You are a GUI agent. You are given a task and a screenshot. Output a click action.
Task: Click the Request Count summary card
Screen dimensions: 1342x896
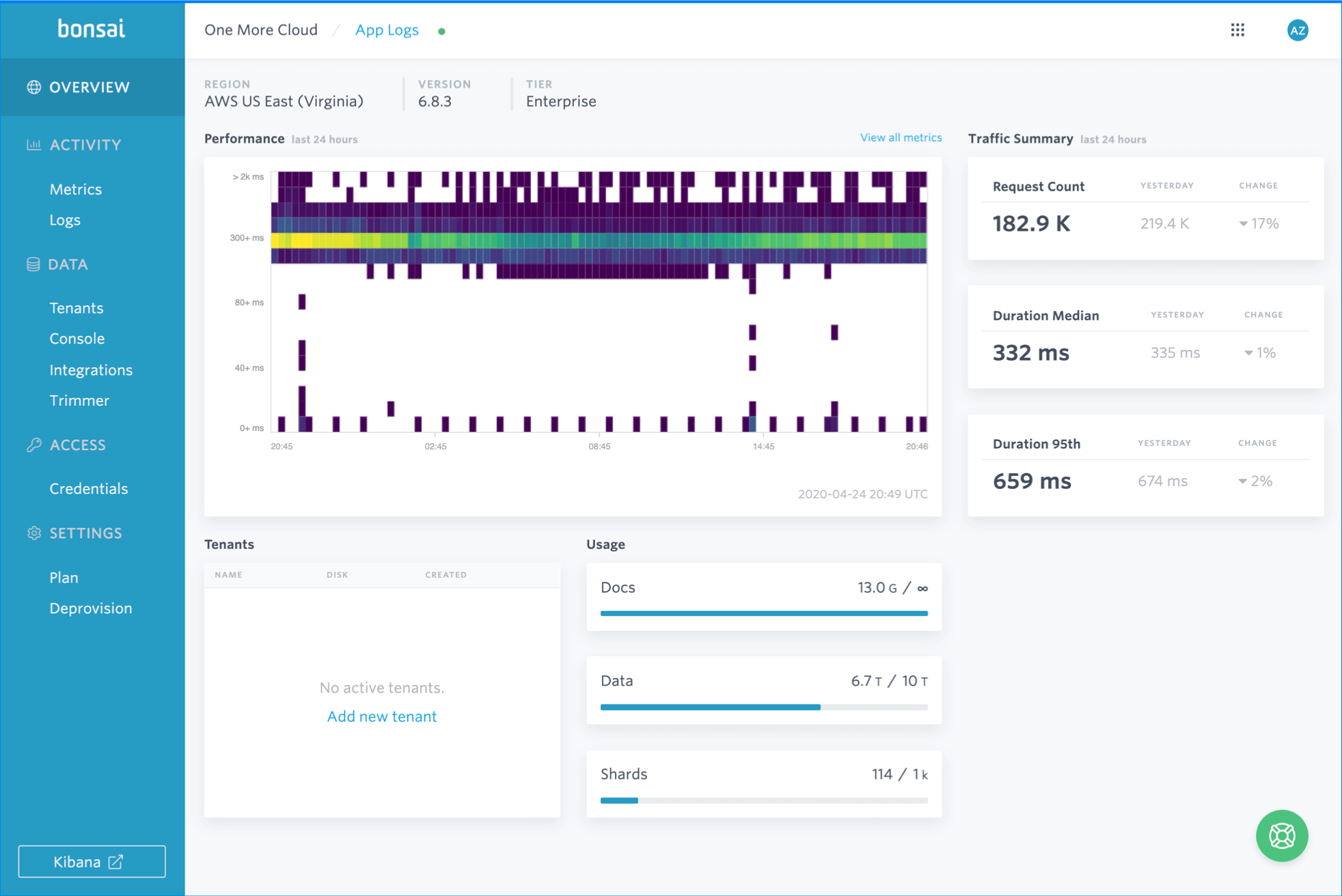pos(1145,209)
